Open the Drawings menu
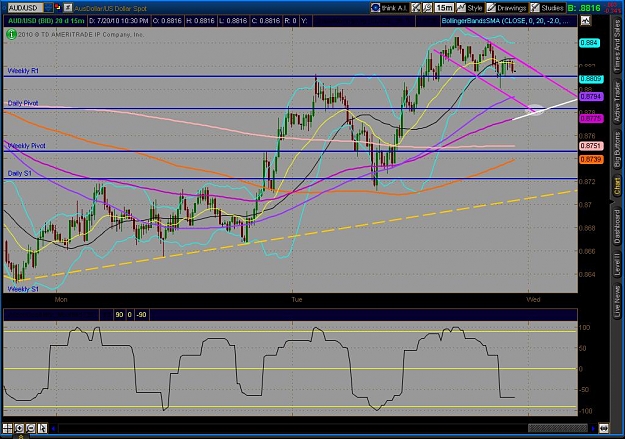 [x=507, y=8]
